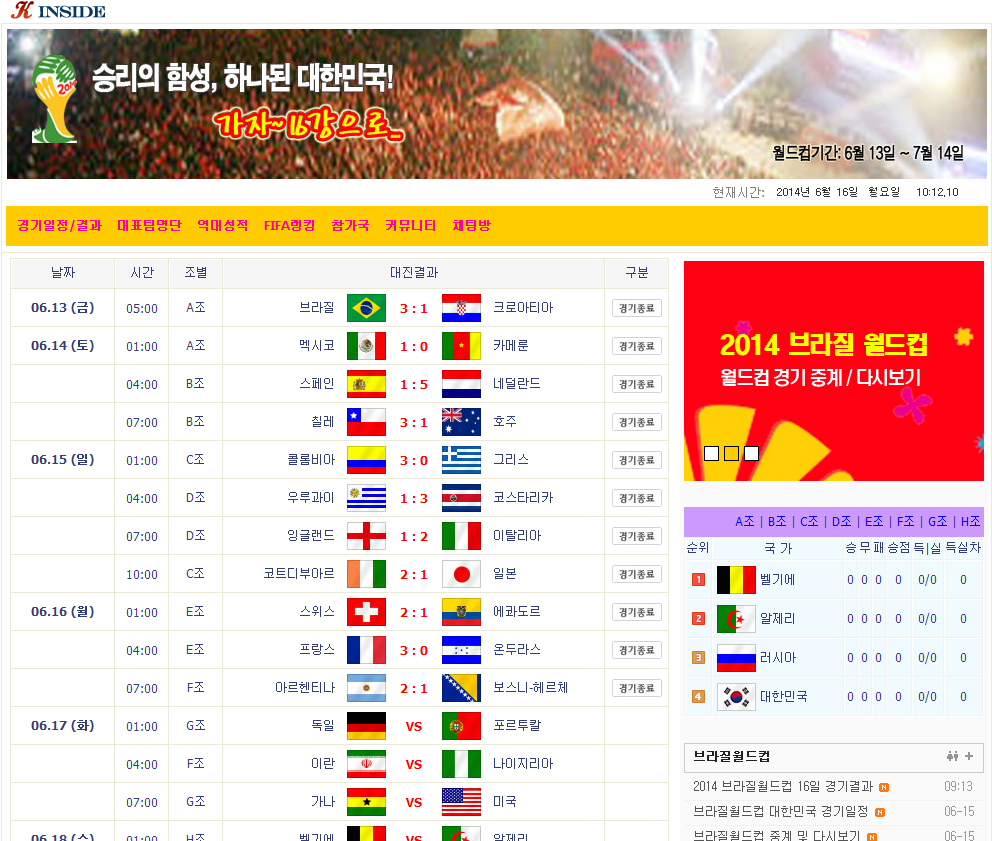
Task: Select the third banner slide indicator square
Action: 751,453
